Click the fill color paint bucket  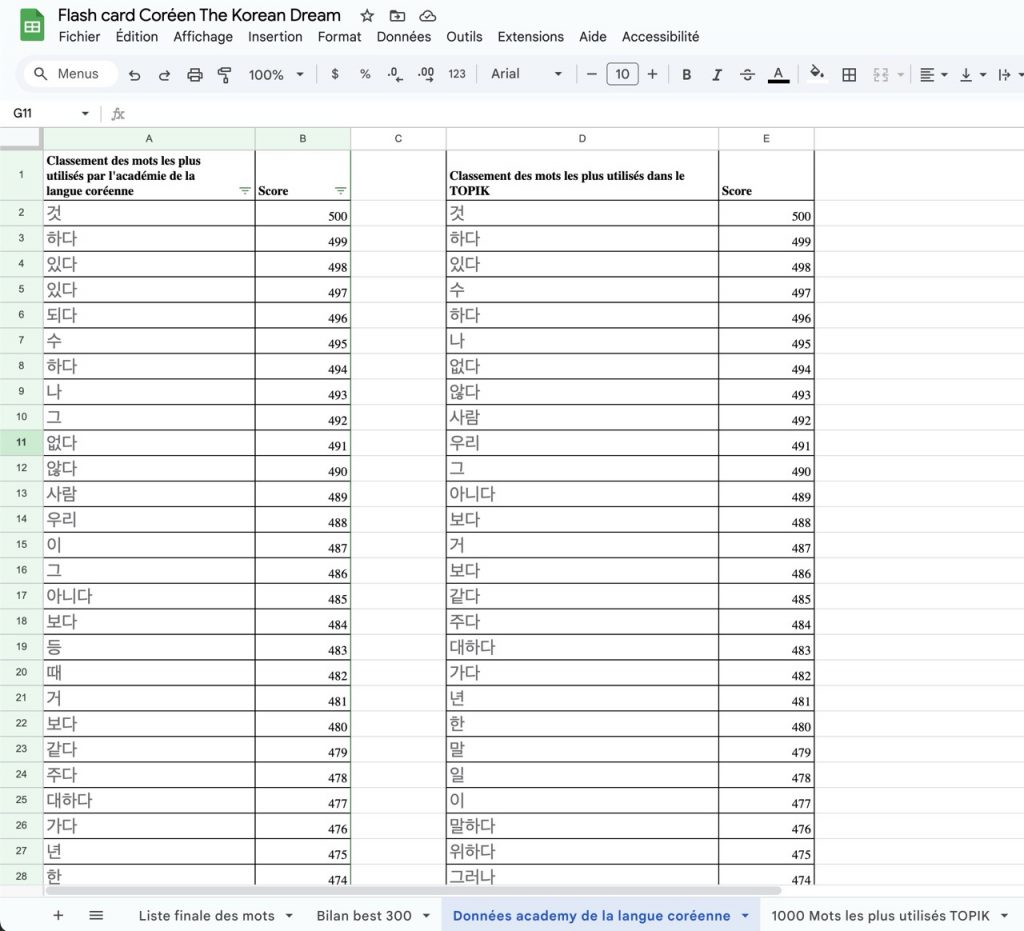point(817,74)
